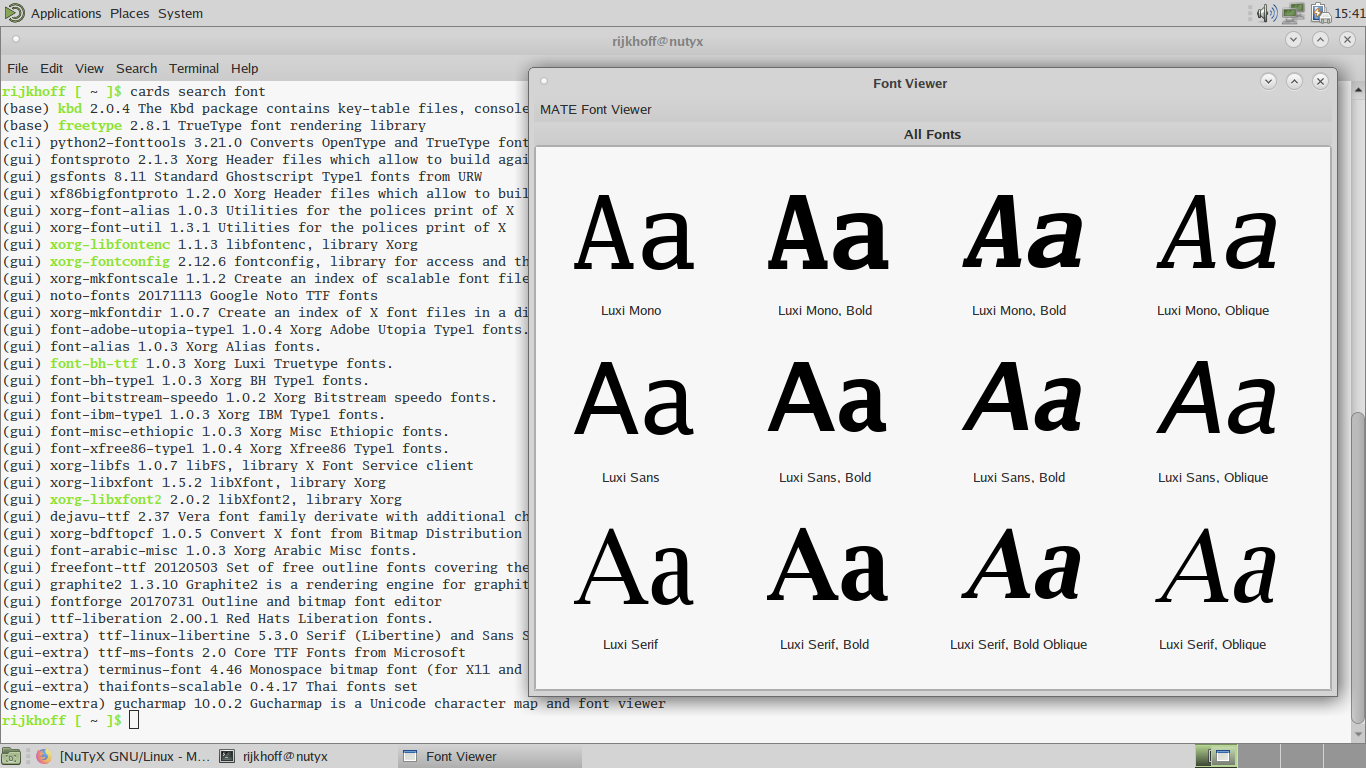Switch to the second workspace in the pager
The height and width of the screenshot is (768, 1366).
pos(1257,757)
